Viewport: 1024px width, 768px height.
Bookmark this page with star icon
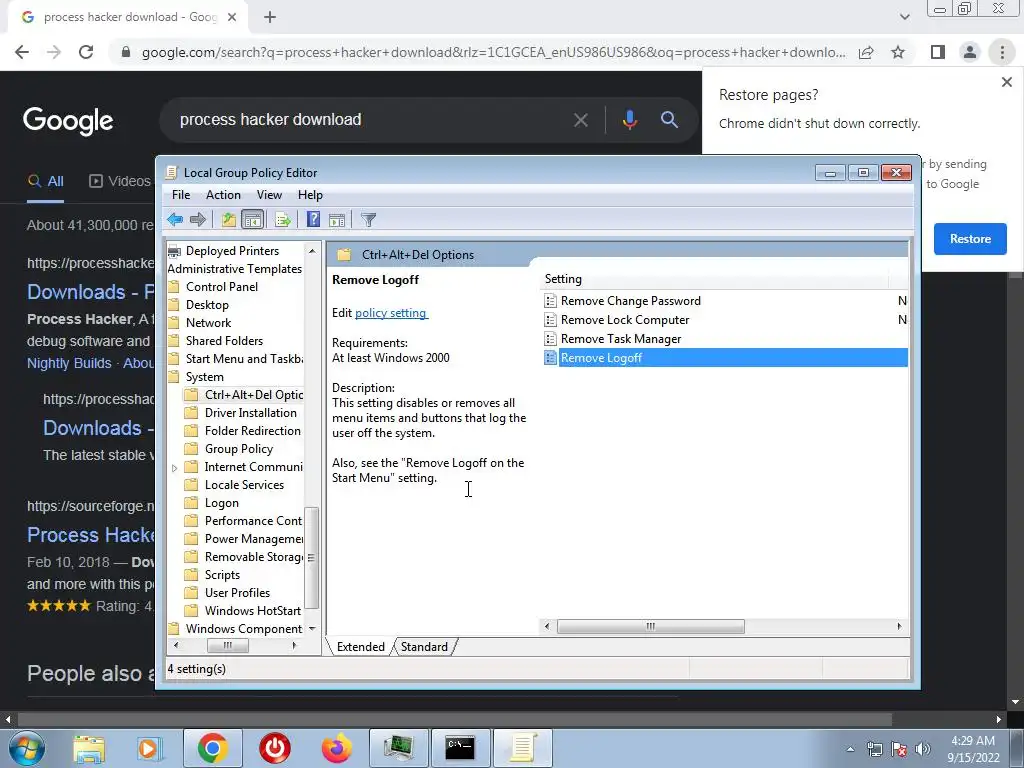[x=898, y=52]
